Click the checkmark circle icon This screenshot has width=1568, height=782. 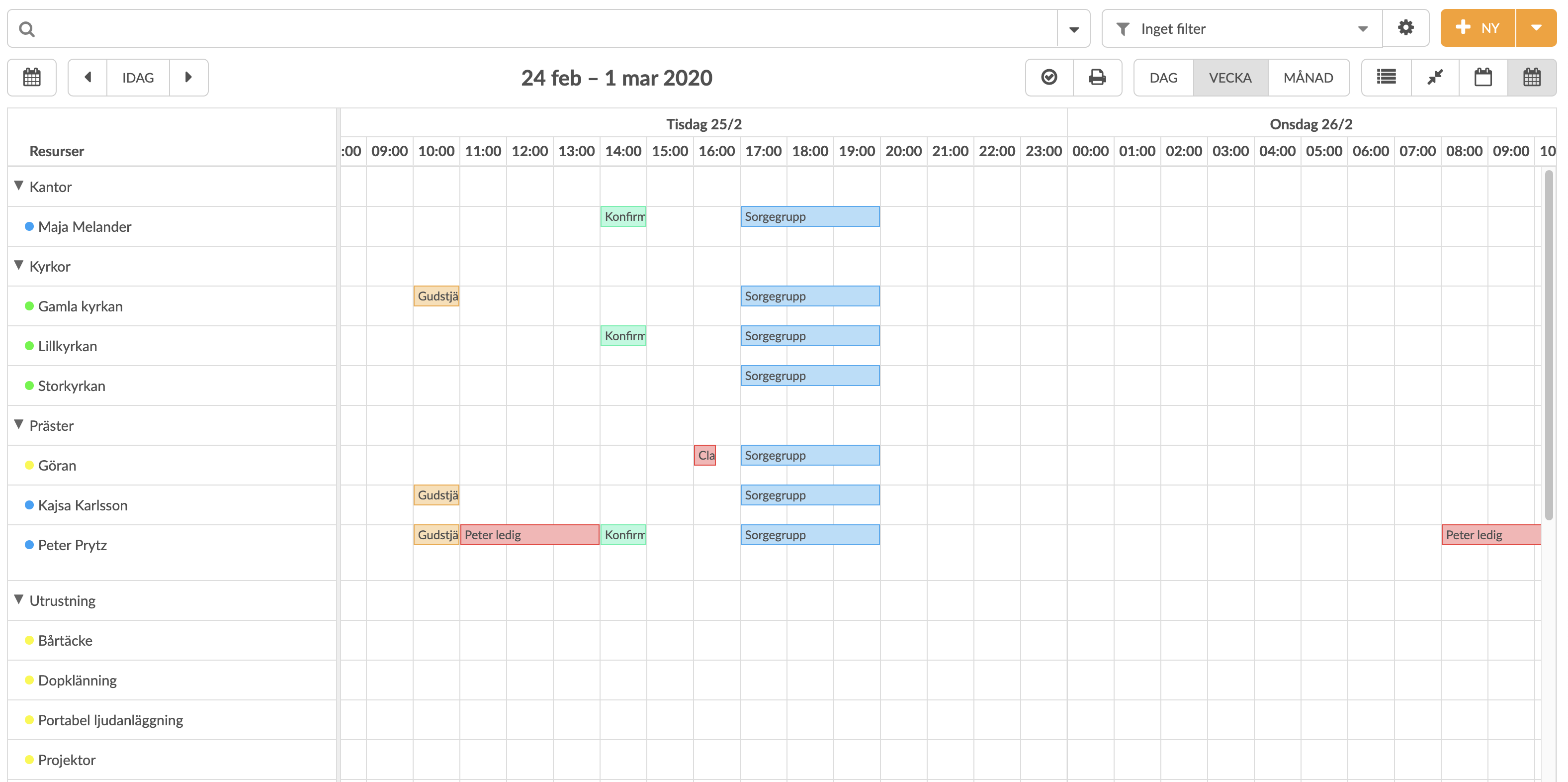point(1049,77)
